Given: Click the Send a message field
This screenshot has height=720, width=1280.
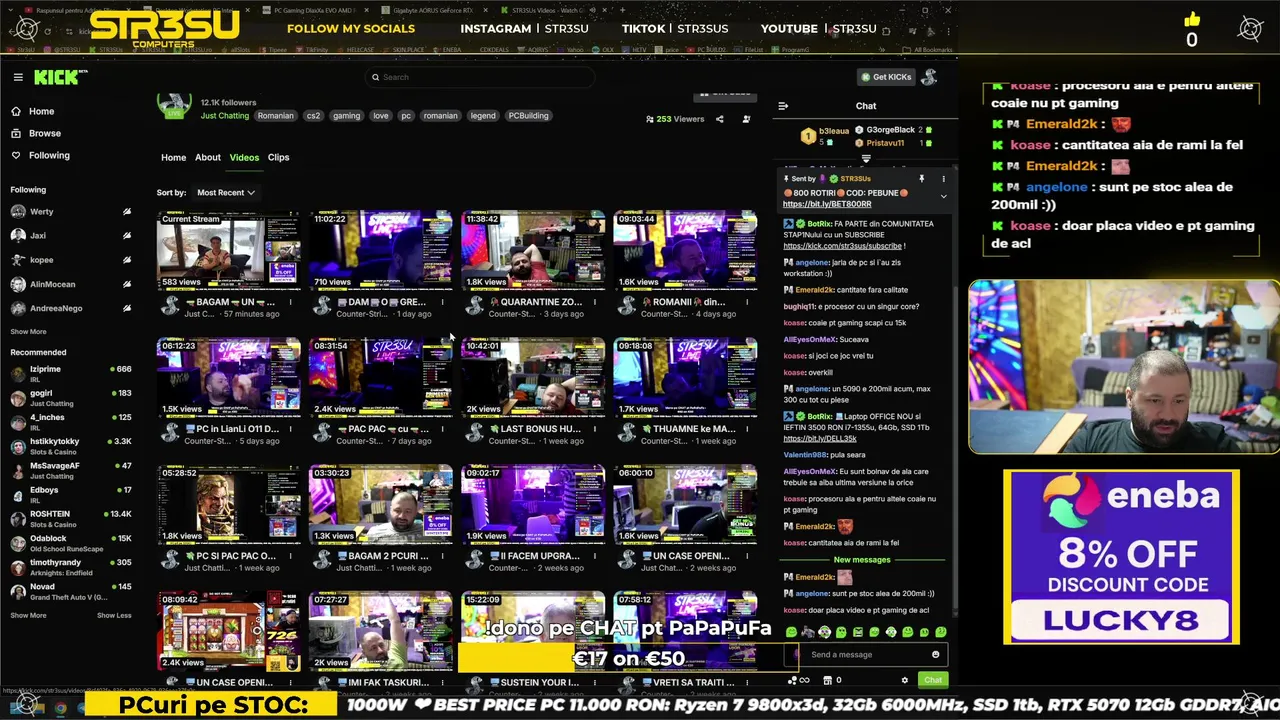Looking at the screenshot, I should tap(864, 655).
